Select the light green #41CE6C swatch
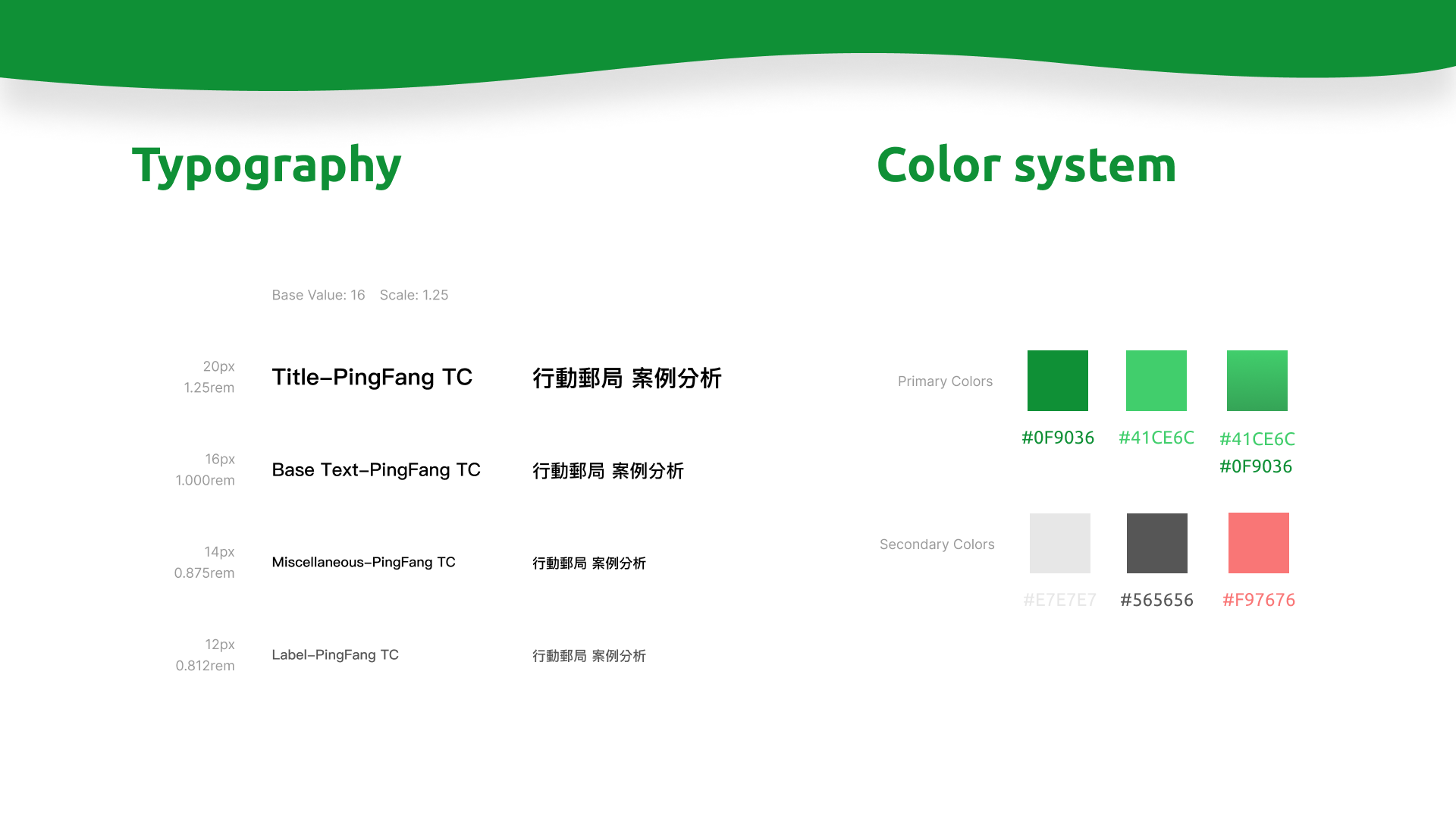Image resolution: width=1456 pixels, height=819 pixels. pyautogui.click(x=1156, y=380)
